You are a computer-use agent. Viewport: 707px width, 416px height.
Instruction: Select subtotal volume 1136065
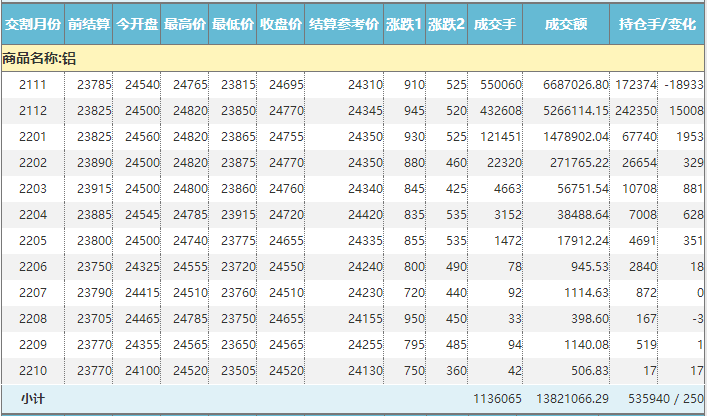click(x=495, y=398)
